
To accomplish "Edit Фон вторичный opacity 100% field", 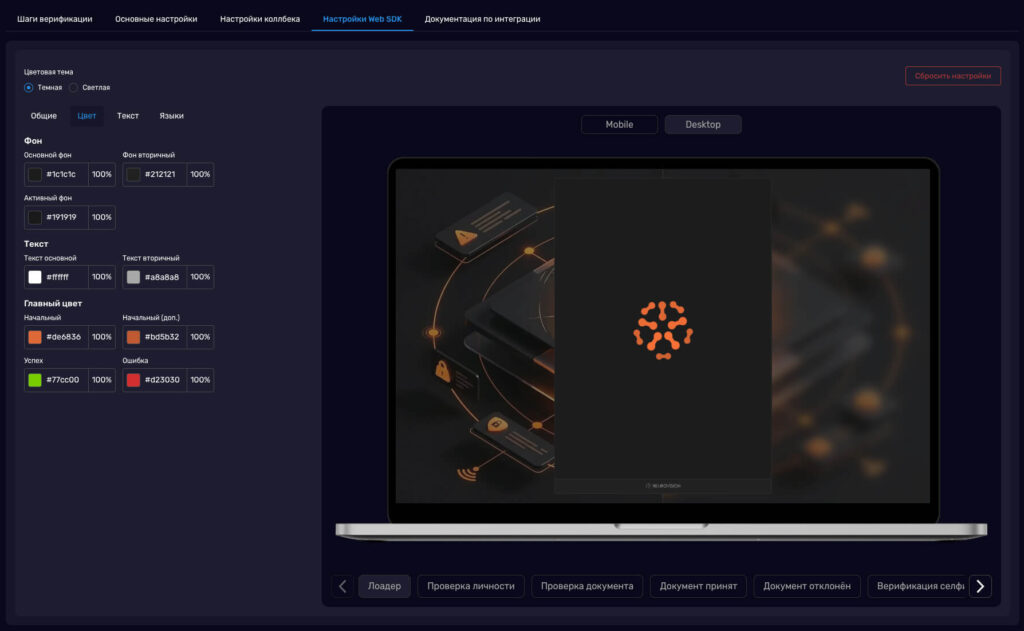I will 200,174.
